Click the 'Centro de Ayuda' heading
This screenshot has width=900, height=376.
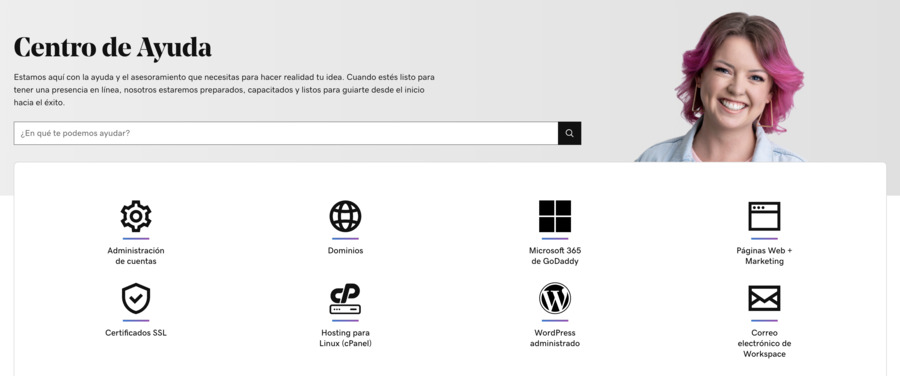click(112, 47)
